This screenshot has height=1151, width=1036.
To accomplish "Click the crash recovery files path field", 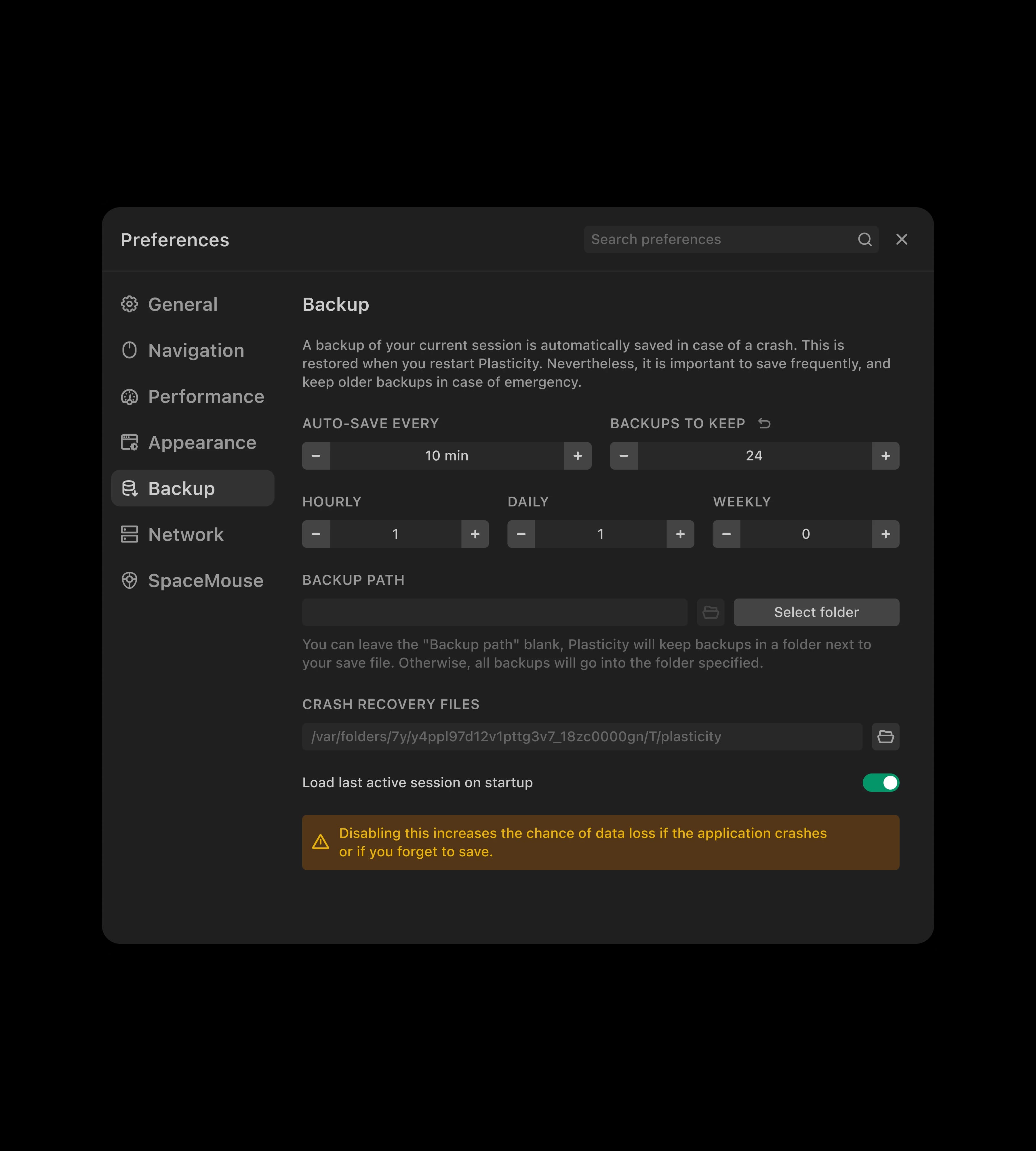I will coord(582,737).
